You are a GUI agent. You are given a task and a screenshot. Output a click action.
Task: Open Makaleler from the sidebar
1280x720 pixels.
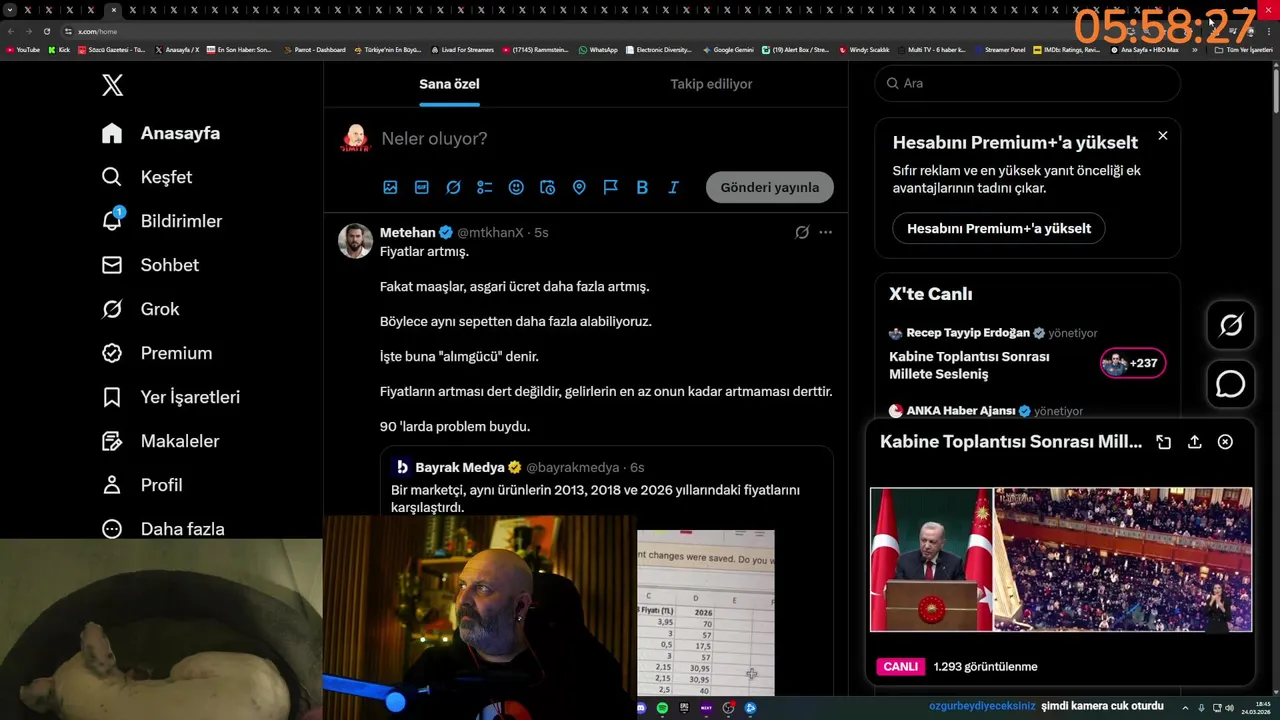(x=160, y=441)
